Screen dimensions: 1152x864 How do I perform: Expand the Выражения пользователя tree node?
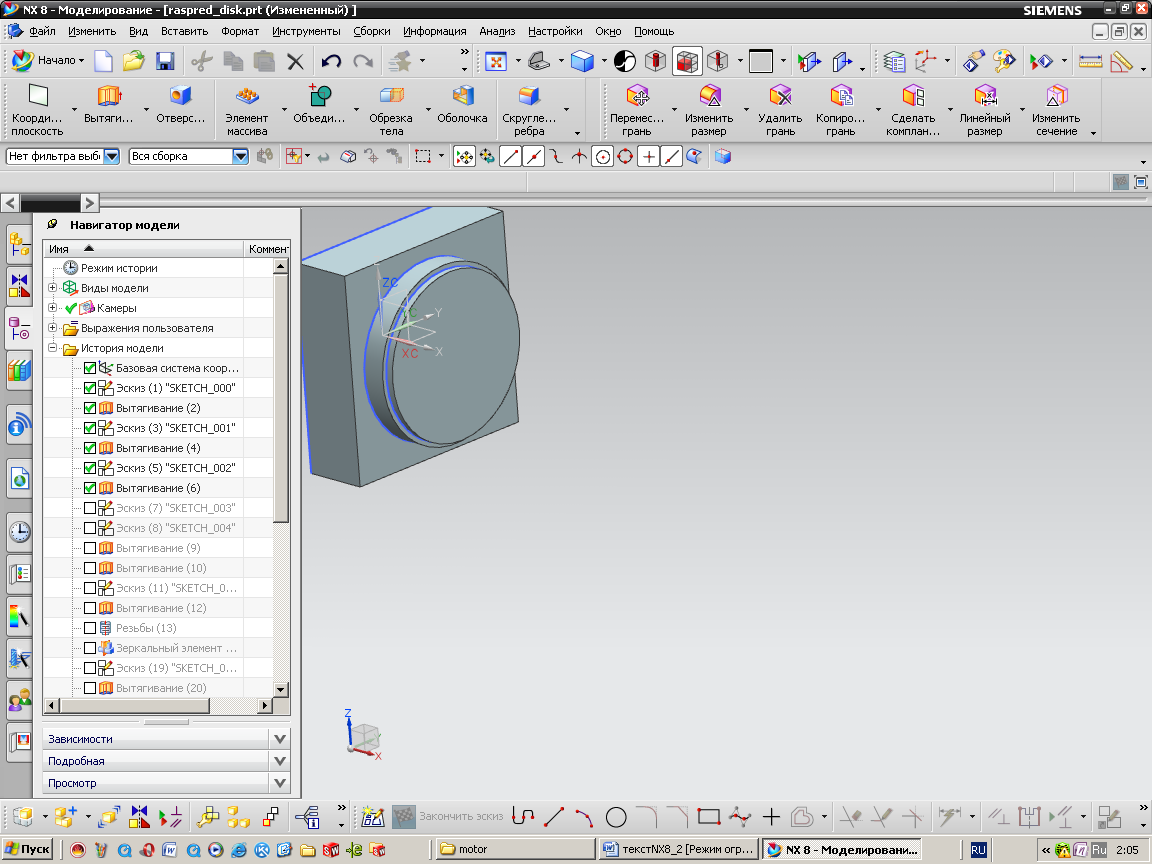click(52, 327)
